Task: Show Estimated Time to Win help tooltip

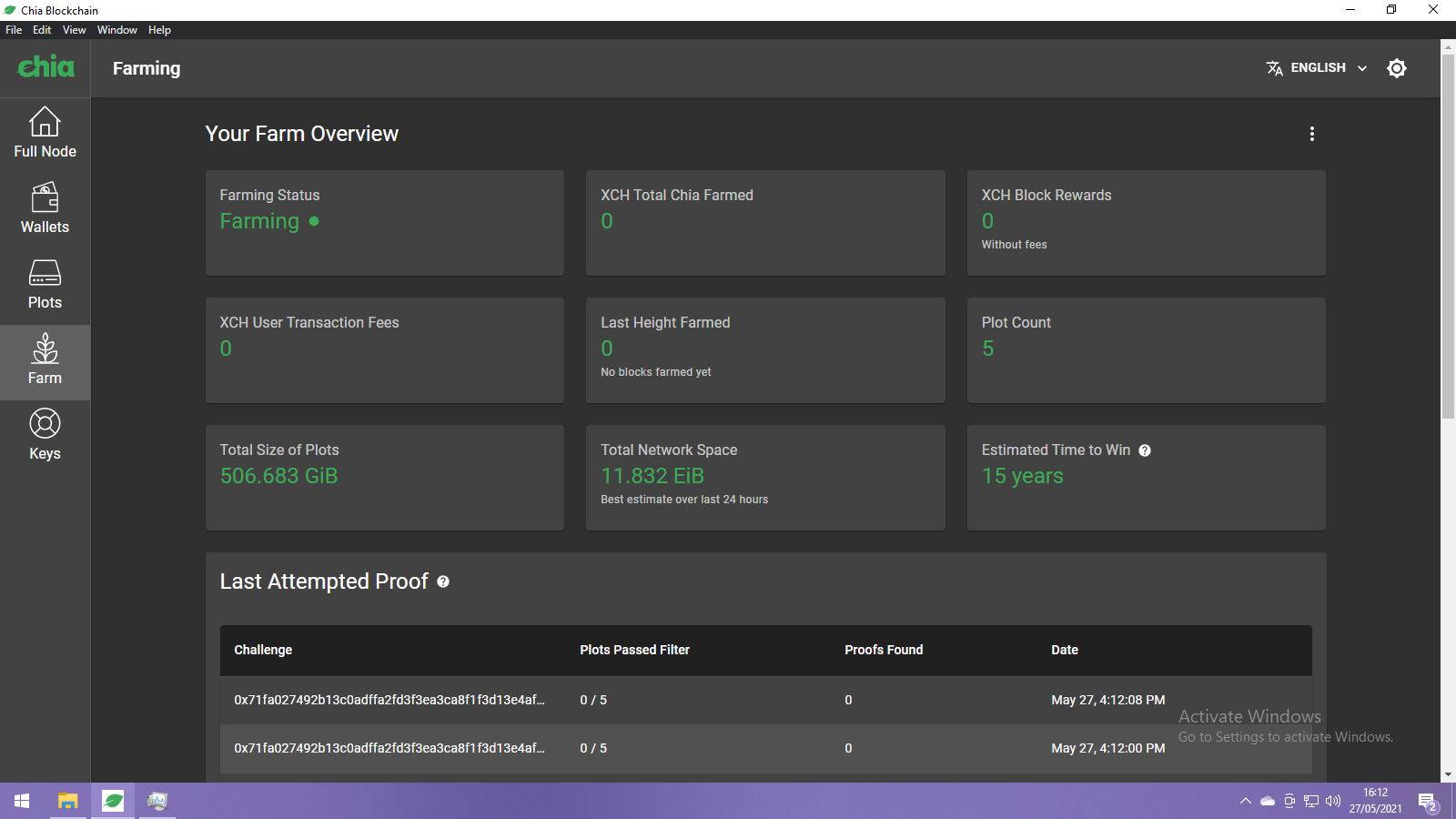Action: pos(1145,450)
